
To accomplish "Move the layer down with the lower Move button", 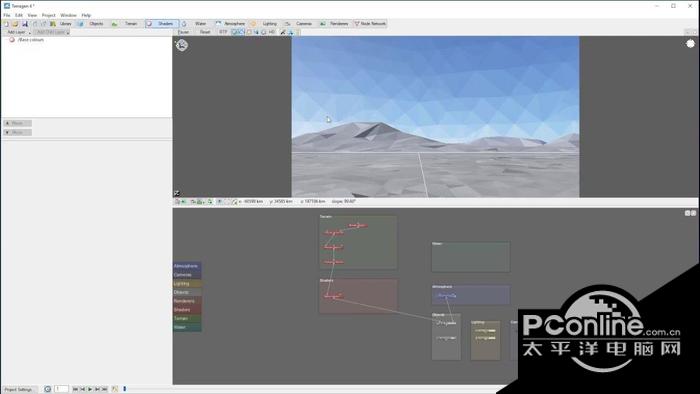I will pyautogui.click(x=17, y=133).
